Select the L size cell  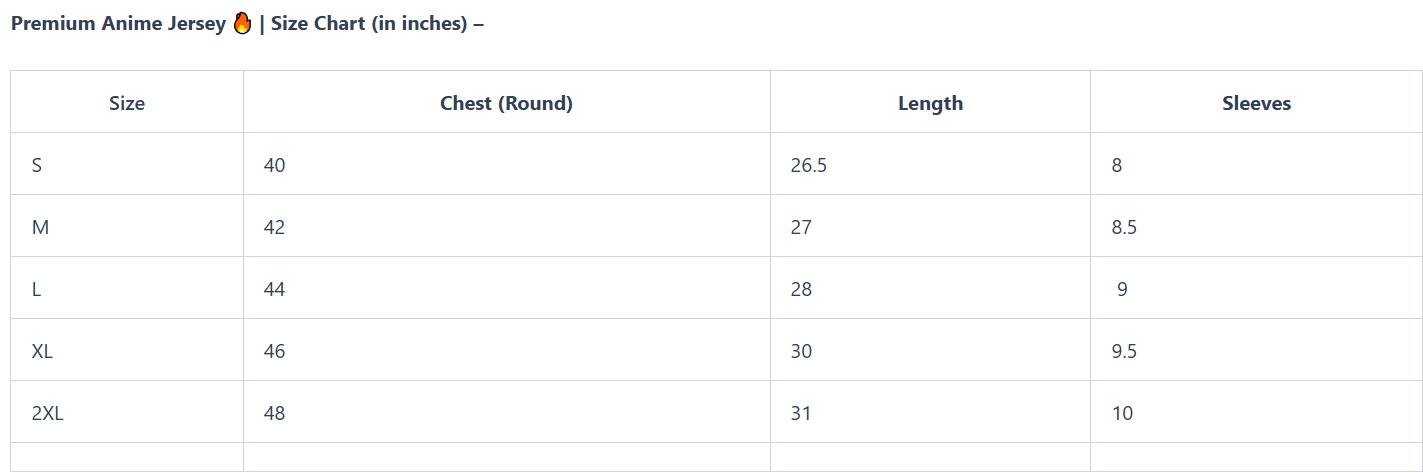(x=37, y=289)
